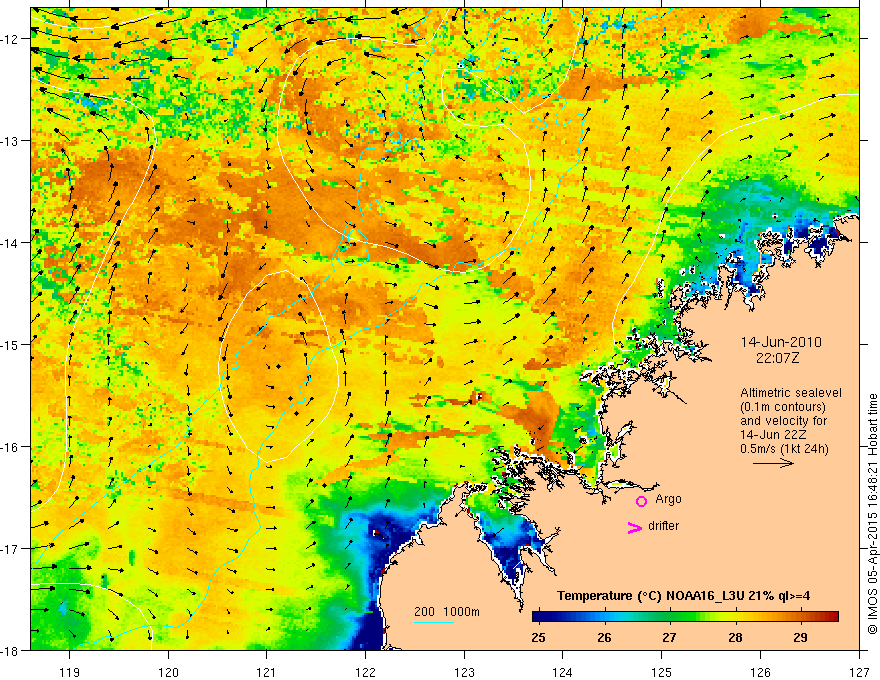The image size is (880, 680).
Task: Click color bar tick label 26
Action: [604, 637]
